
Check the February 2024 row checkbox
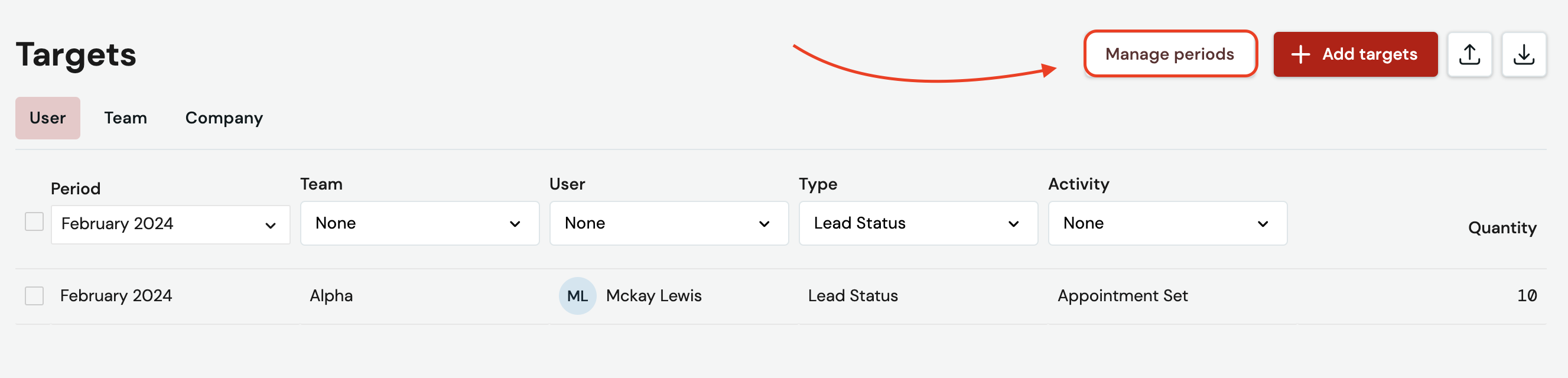click(x=34, y=296)
